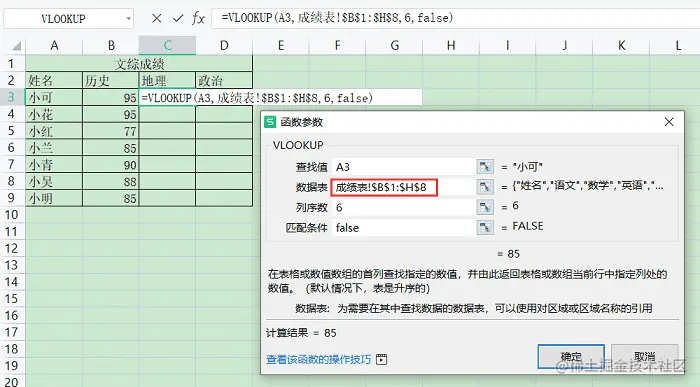Click the WPS S icon in dialog title
Image resolution: width=700 pixels, height=387 pixels.
(x=270, y=122)
